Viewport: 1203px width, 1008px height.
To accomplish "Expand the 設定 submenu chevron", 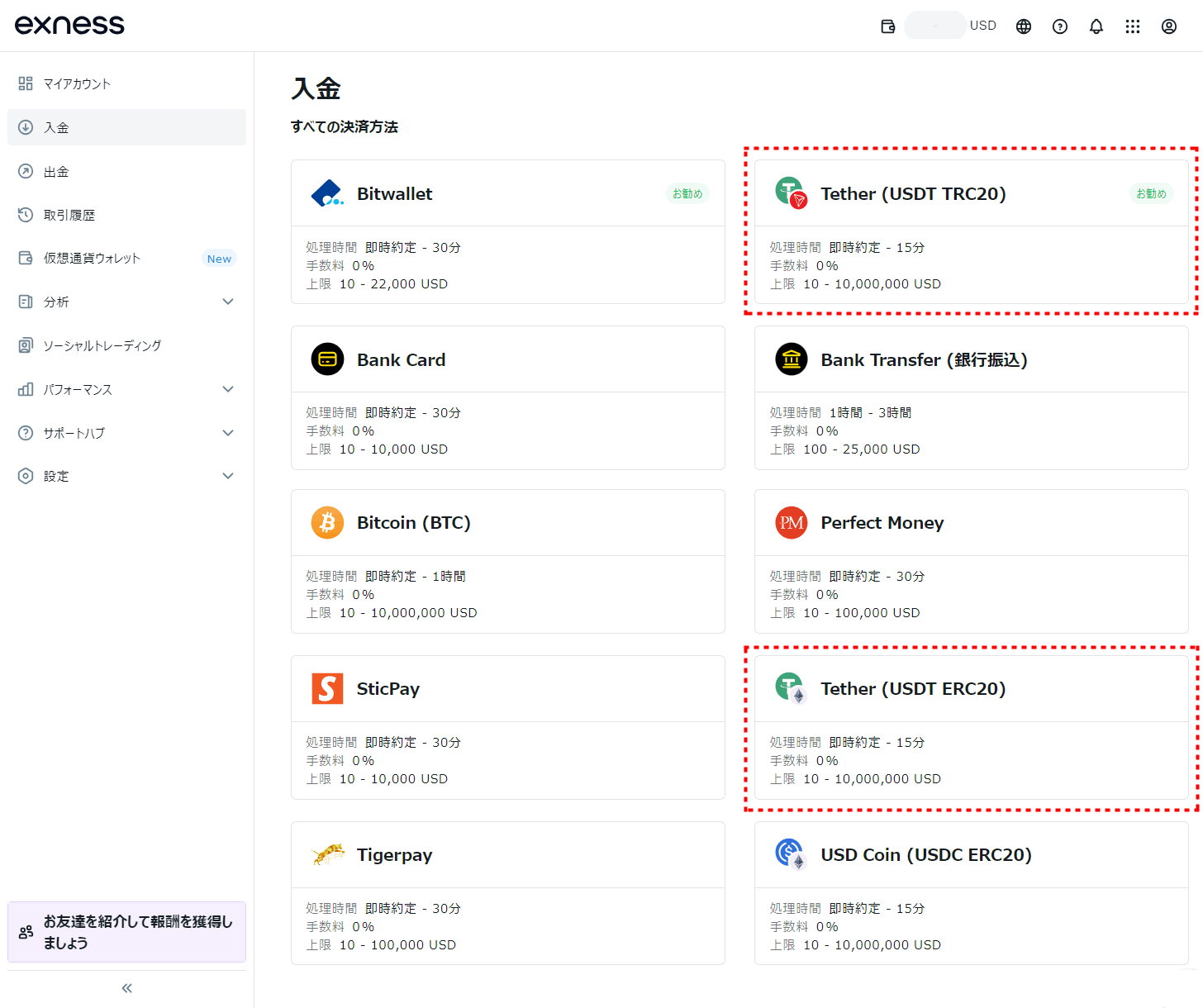I will (x=228, y=476).
